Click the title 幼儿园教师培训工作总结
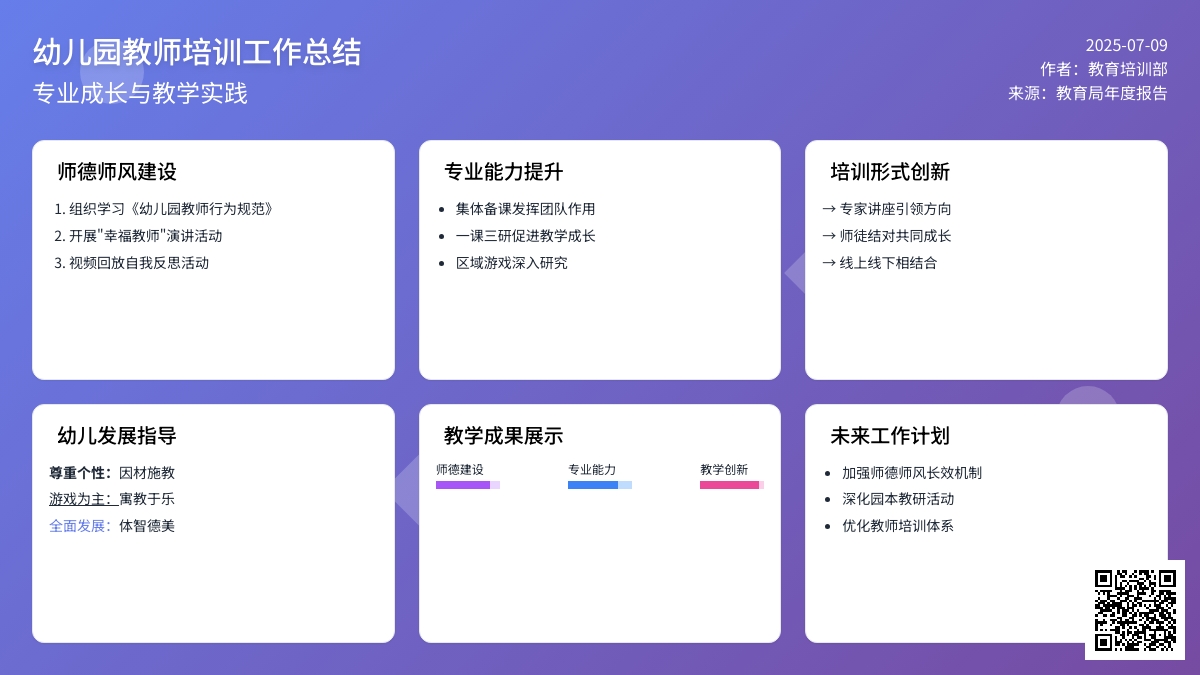The width and height of the screenshot is (1200, 675). click(197, 52)
